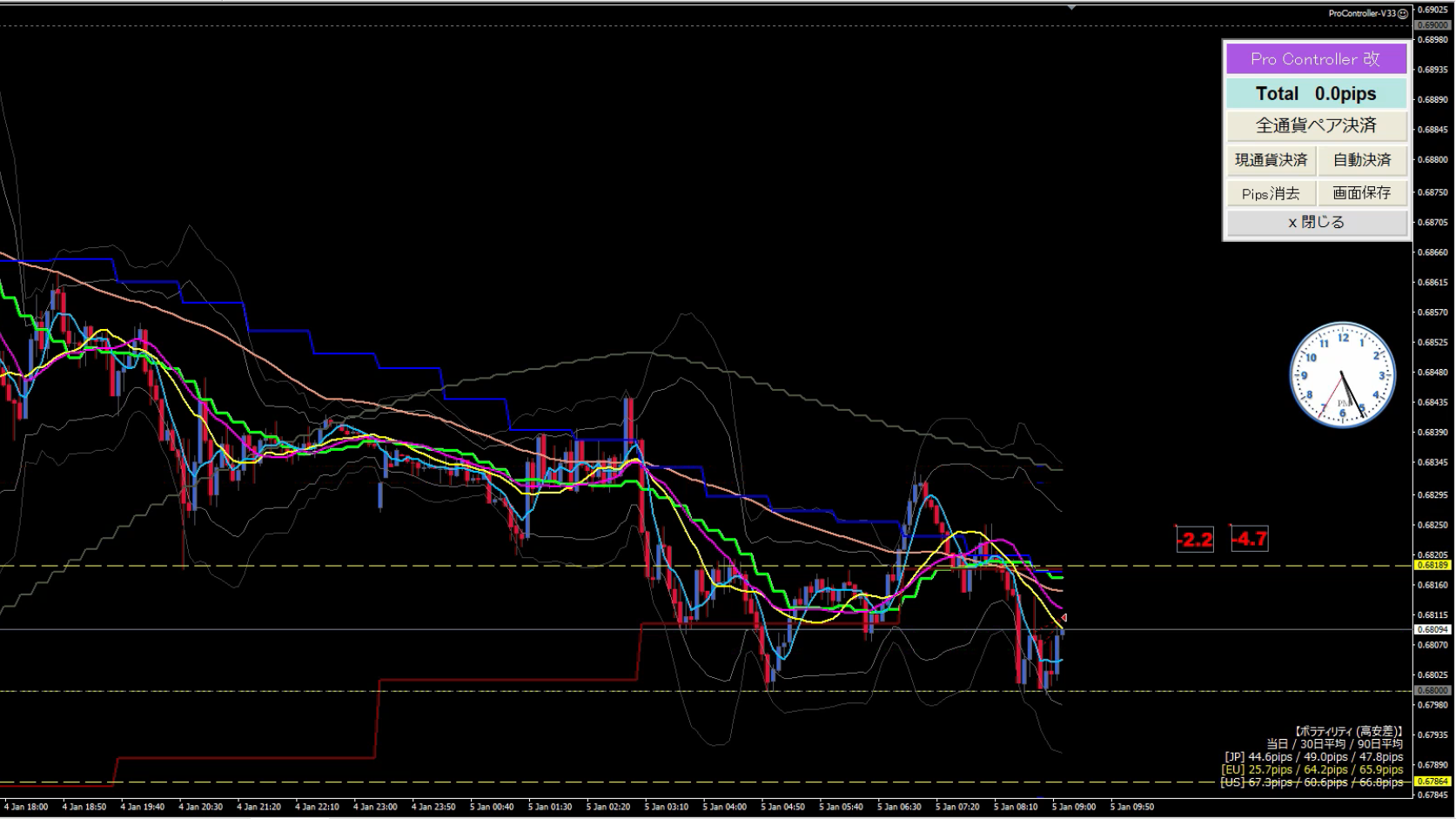Screen dimensions: 1456x819
Task: Select the -2.2 pips label
Action: coord(1195,540)
